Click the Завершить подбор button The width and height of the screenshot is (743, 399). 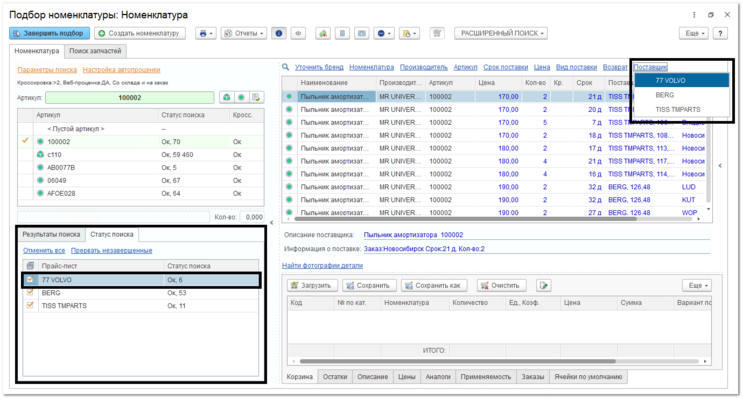pyautogui.click(x=49, y=33)
